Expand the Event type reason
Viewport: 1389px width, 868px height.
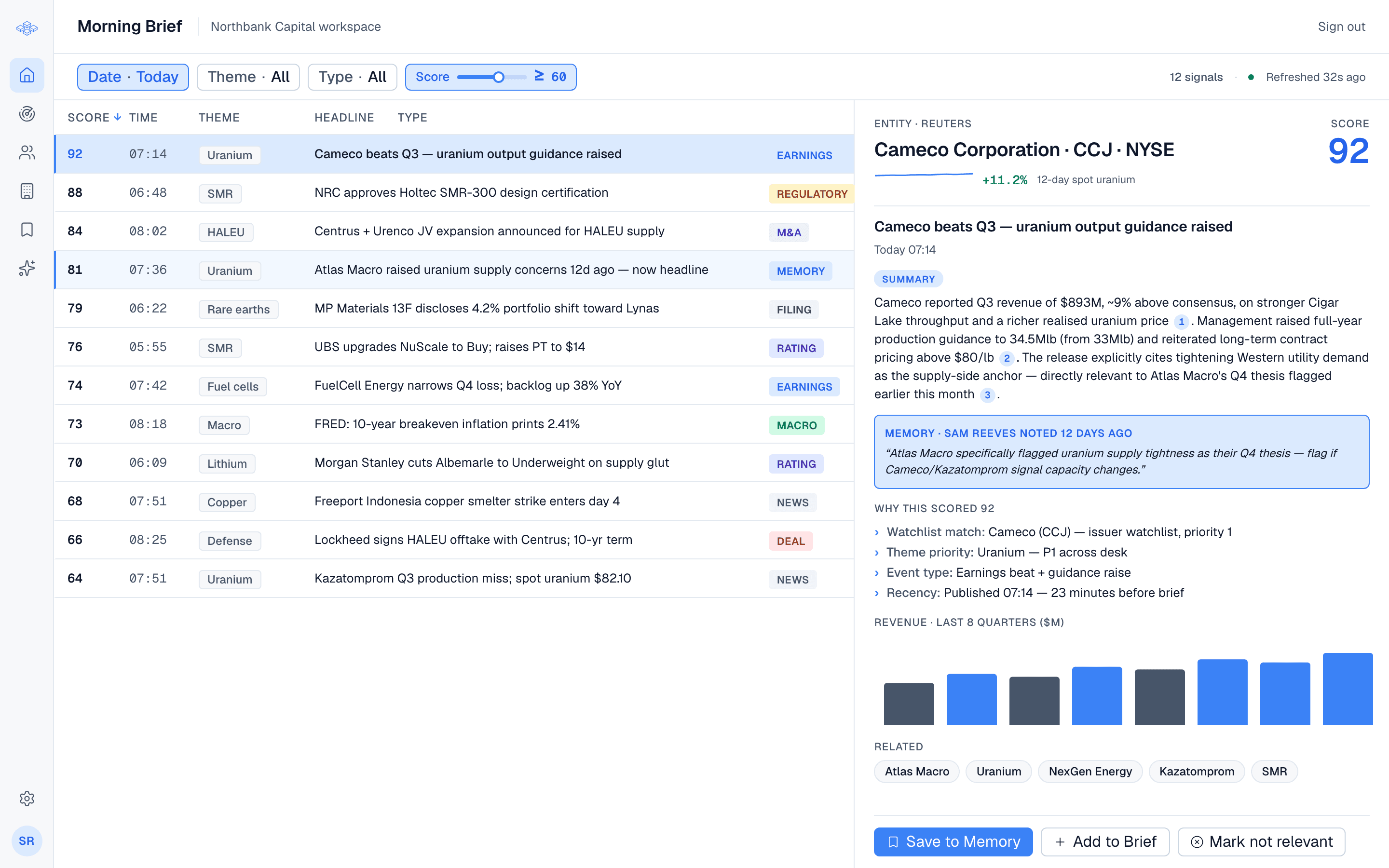point(1003,572)
